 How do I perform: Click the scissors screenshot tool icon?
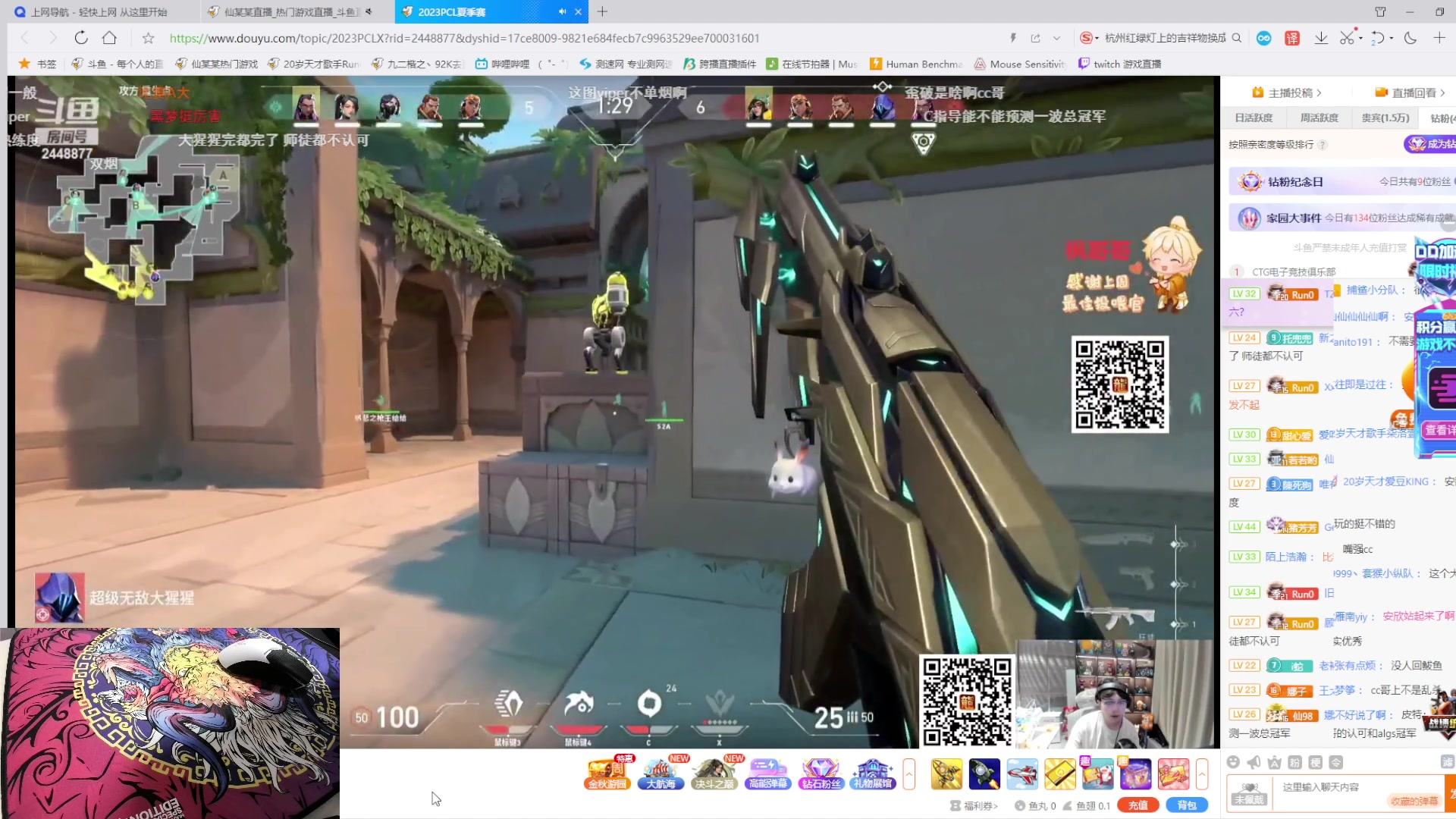point(1347,38)
